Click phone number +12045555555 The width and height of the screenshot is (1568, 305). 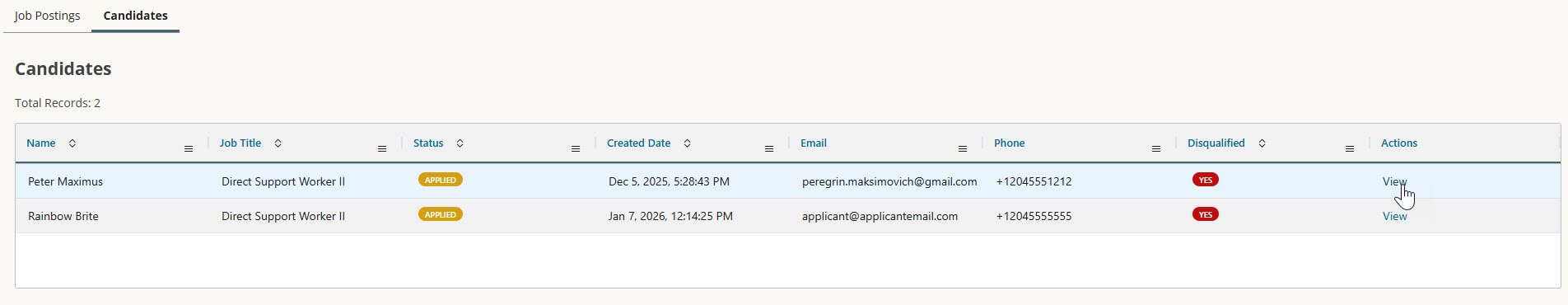click(1034, 216)
